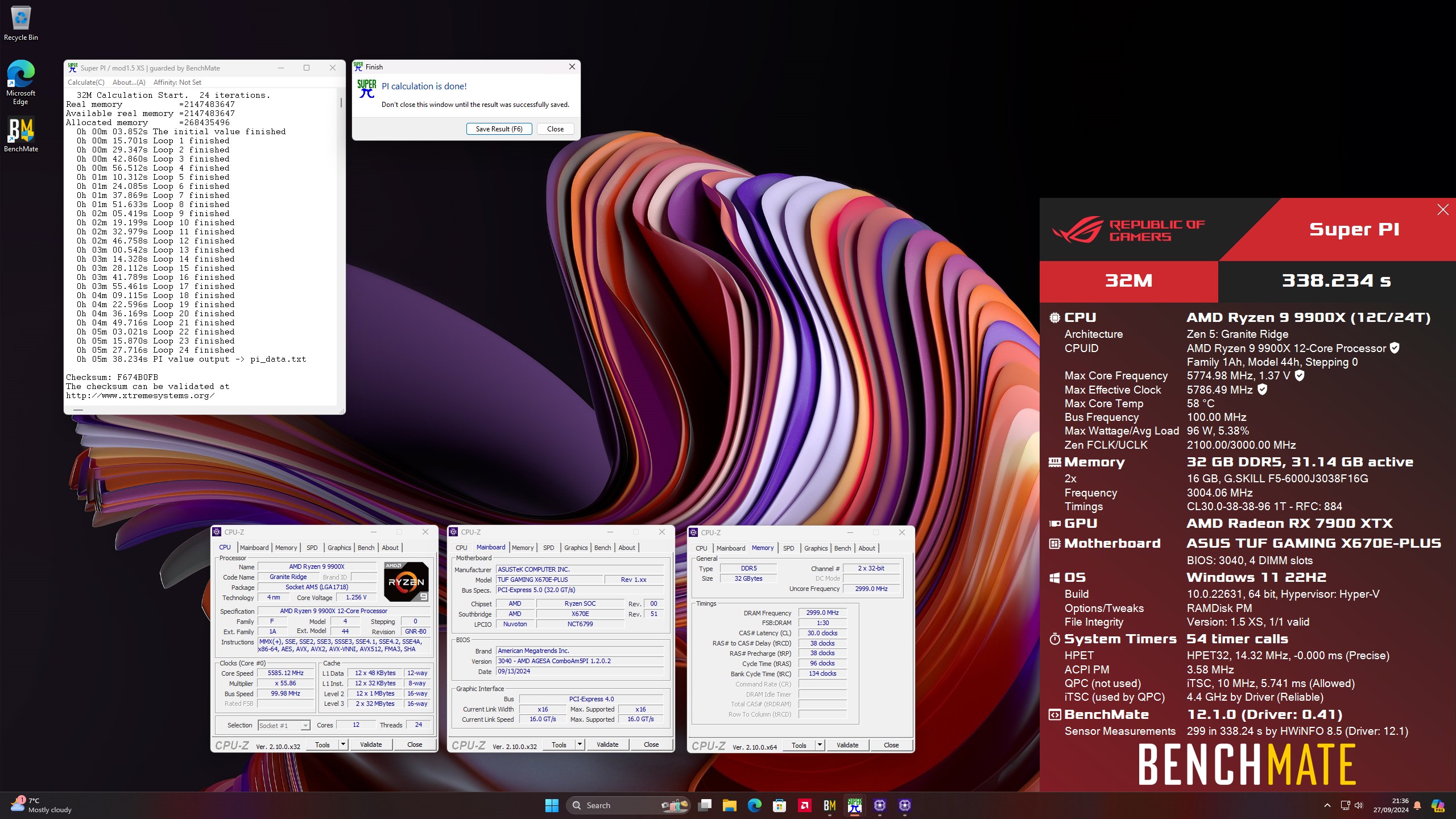Open Bench tab in CPU-Z CPU window

pos(366,548)
